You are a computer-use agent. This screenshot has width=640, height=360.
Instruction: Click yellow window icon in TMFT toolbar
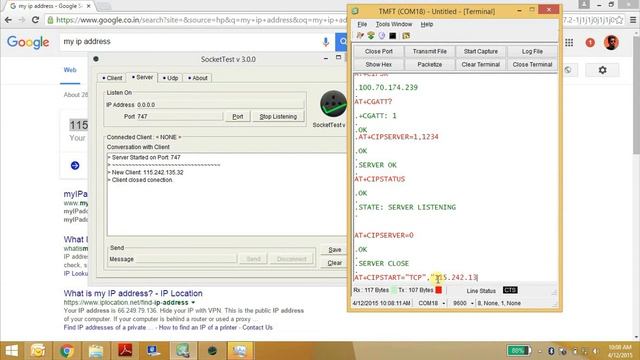[406, 36]
